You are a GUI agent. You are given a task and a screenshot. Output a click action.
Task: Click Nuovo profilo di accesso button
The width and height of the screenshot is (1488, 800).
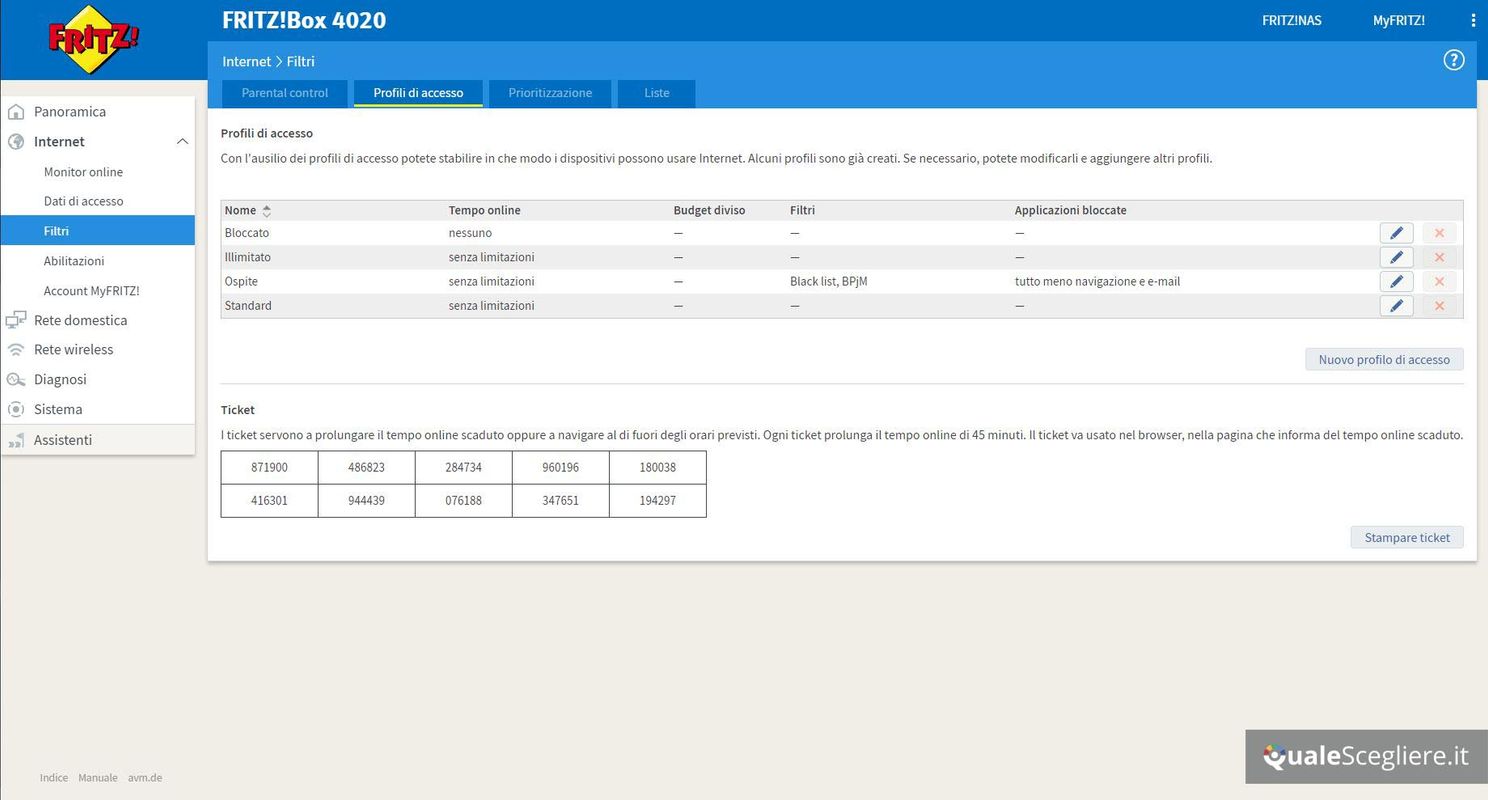coord(1383,360)
